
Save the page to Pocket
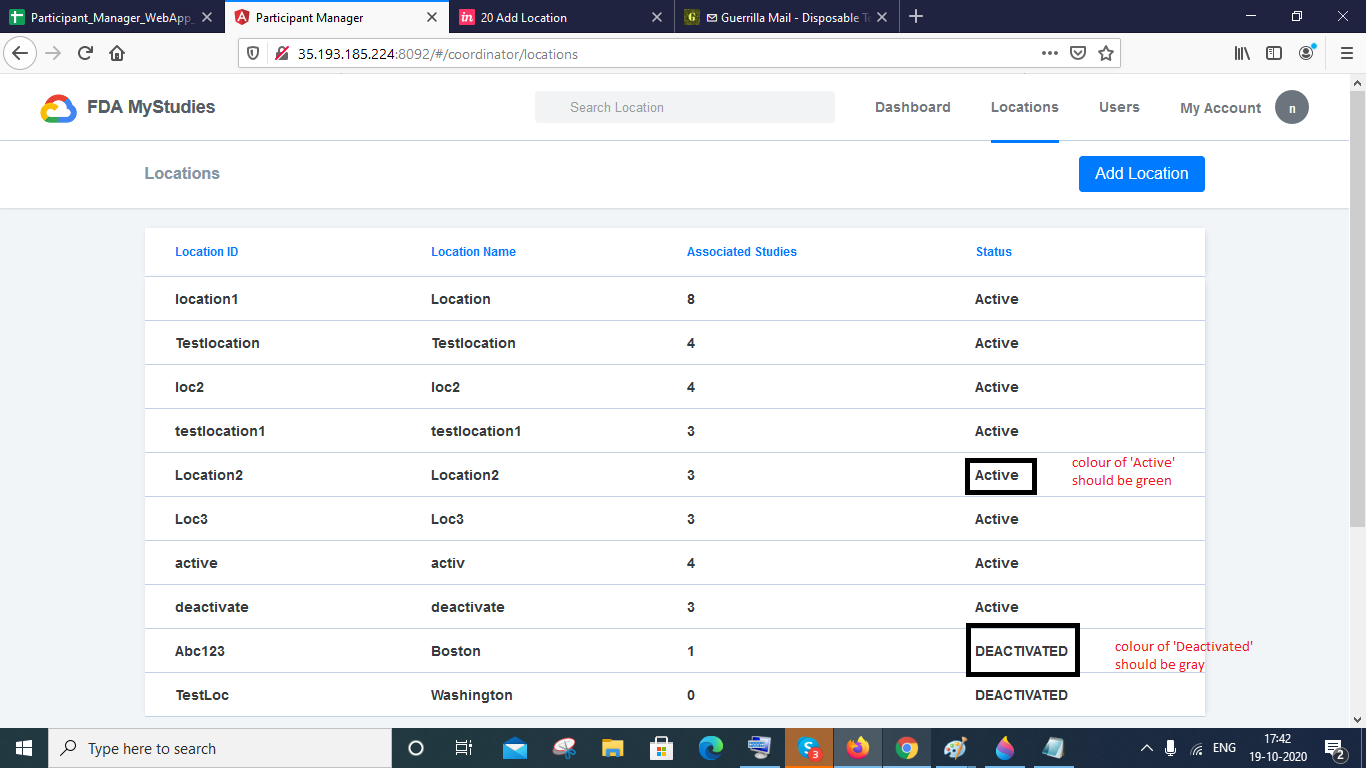(x=1078, y=53)
